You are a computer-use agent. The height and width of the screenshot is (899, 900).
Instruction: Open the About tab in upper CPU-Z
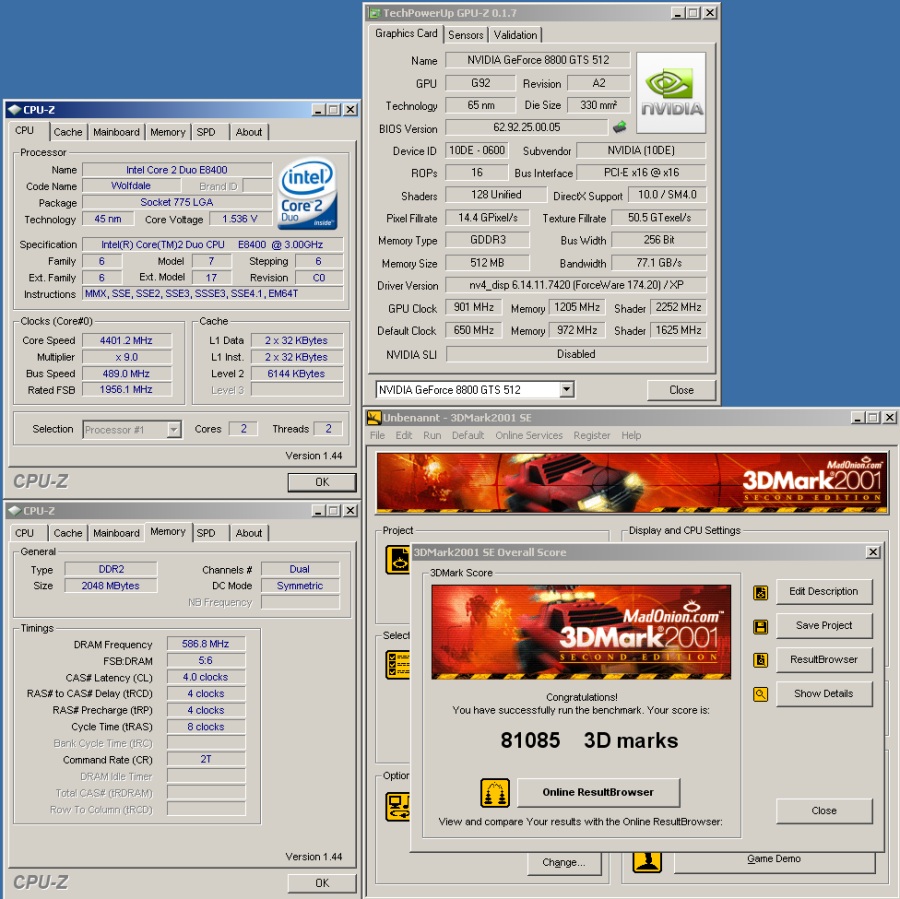249,132
